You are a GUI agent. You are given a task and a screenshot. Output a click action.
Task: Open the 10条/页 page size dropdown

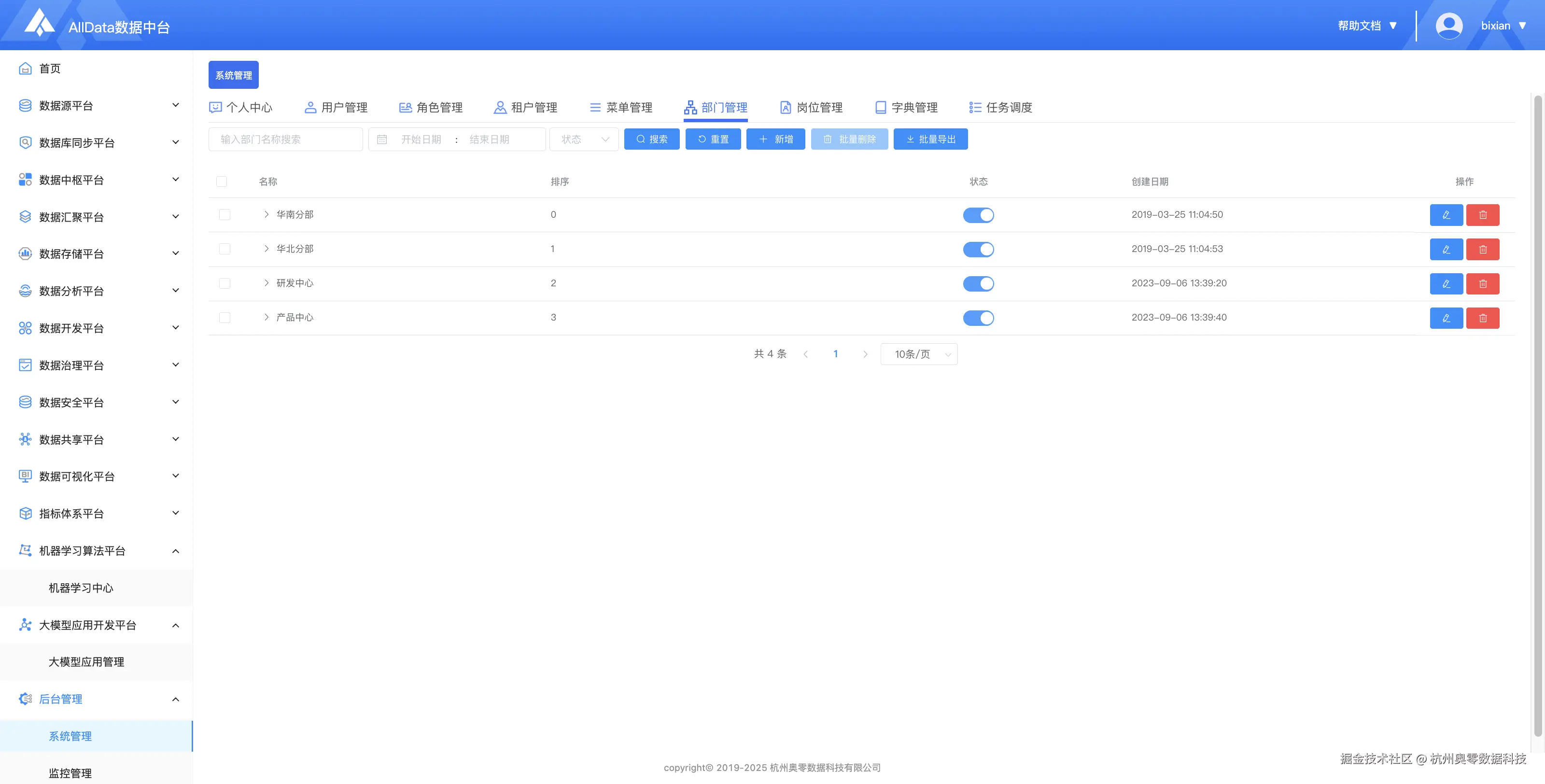click(x=918, y=354)
